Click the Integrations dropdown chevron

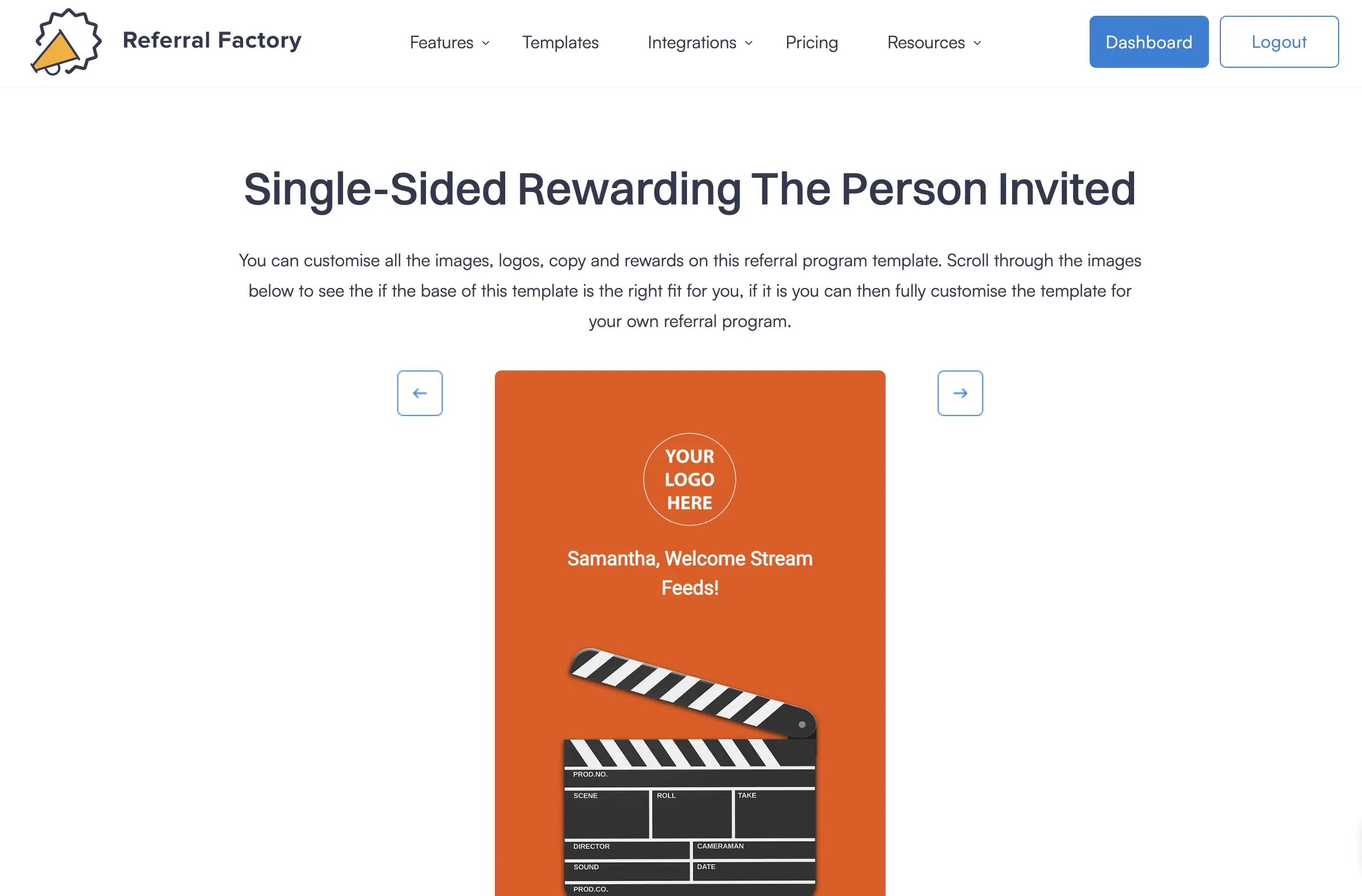[748, 42]
